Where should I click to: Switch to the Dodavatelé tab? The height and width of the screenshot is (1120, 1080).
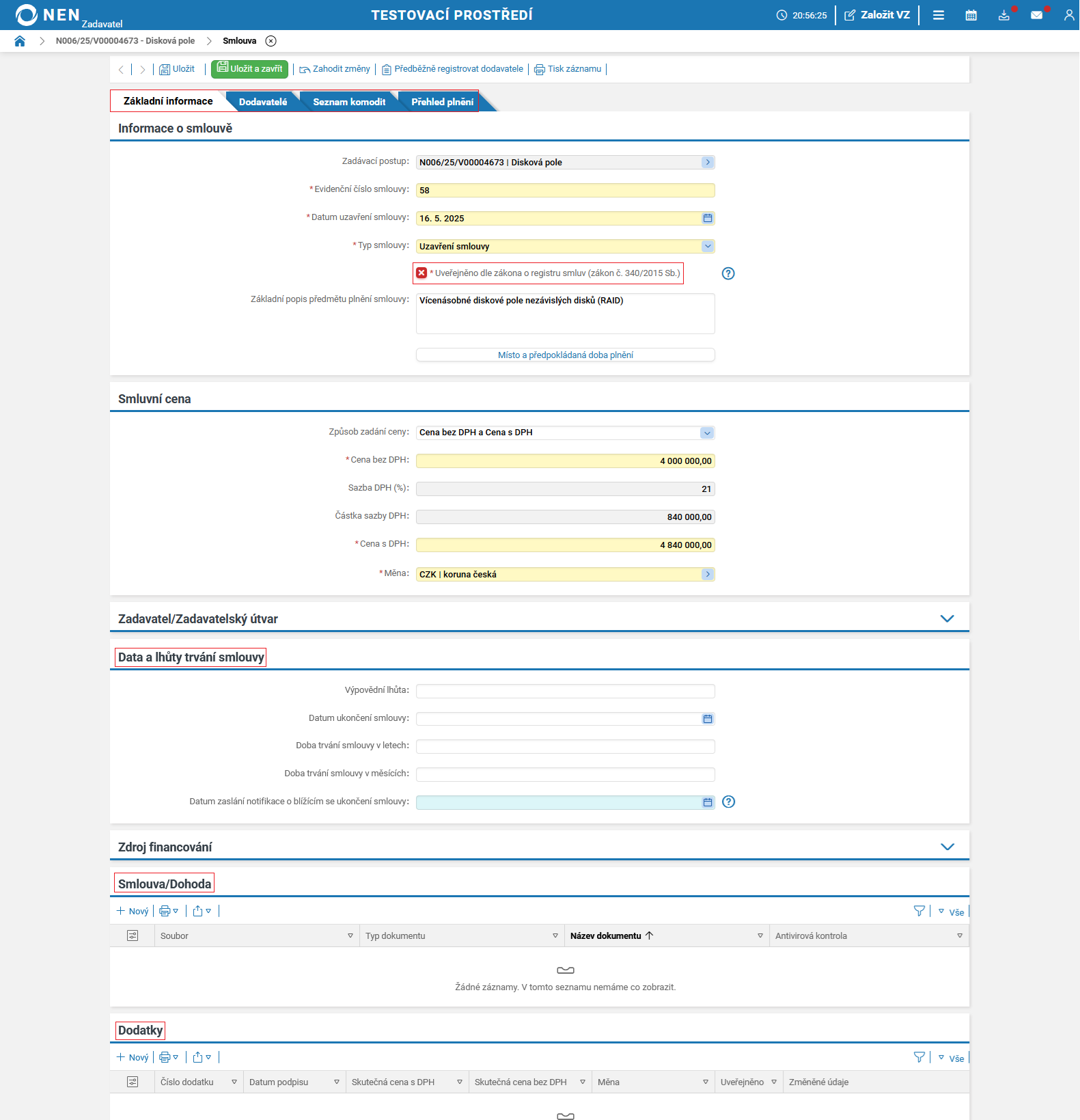(x=263, y=102)
